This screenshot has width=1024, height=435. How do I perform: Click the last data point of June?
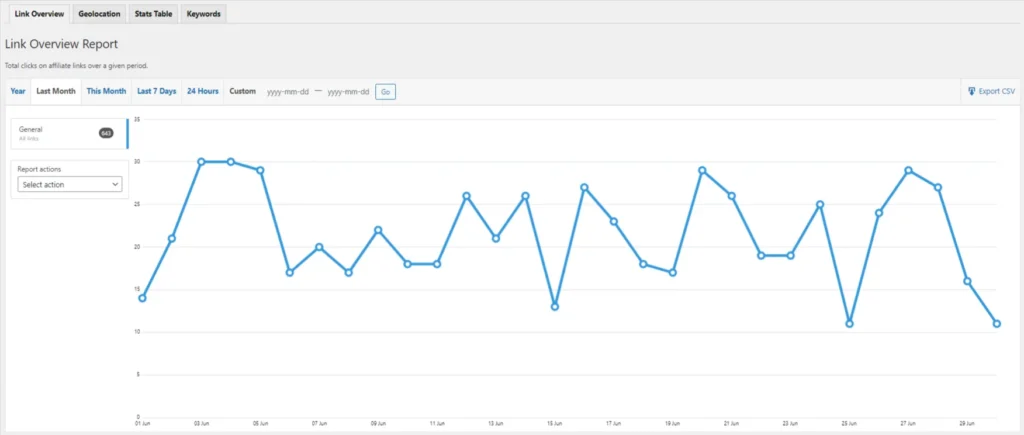point(997,323)
